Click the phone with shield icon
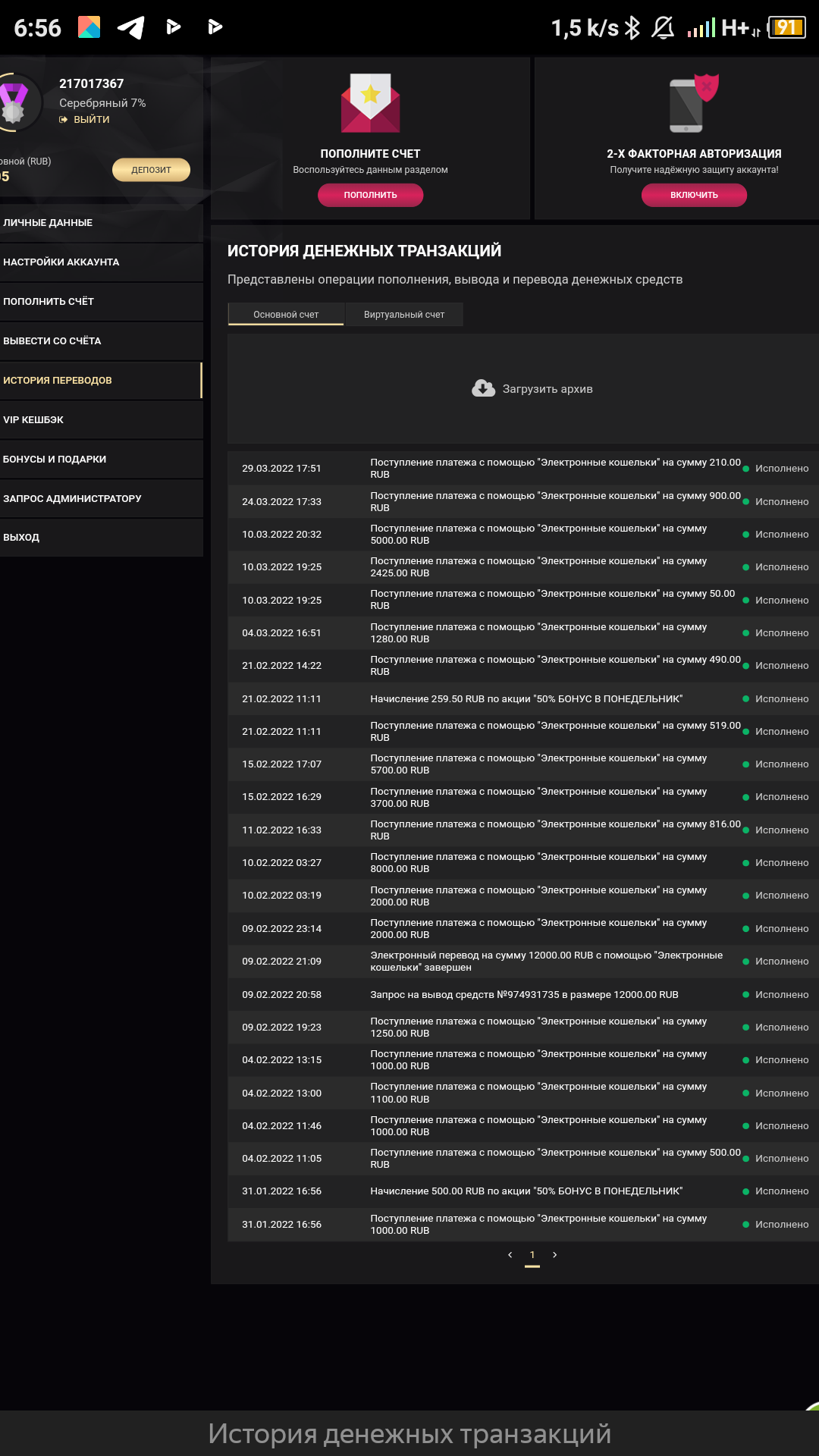Image resolution: width=819 pixels, height=1456 pixels. tap(693, 103)
